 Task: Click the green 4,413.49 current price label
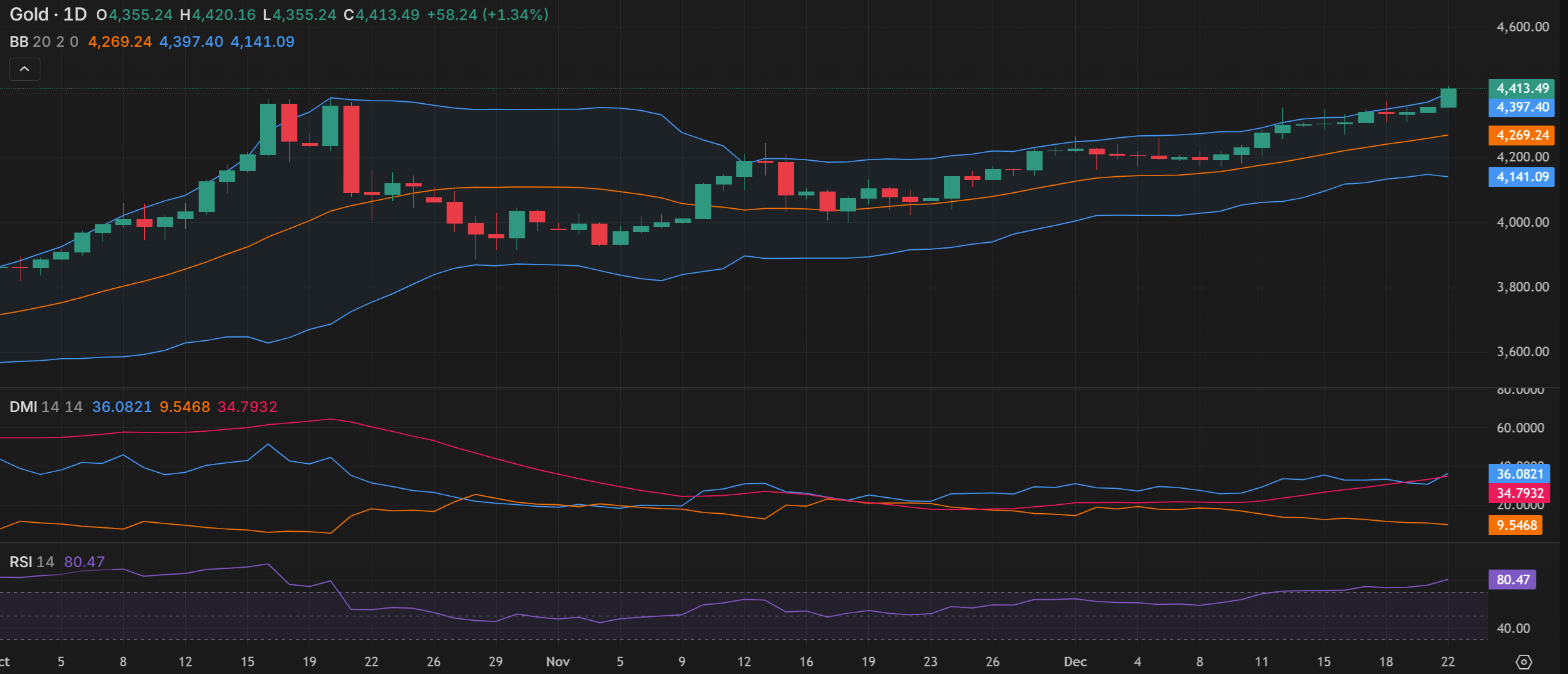pyautogui.click(x=1522, y=88)
